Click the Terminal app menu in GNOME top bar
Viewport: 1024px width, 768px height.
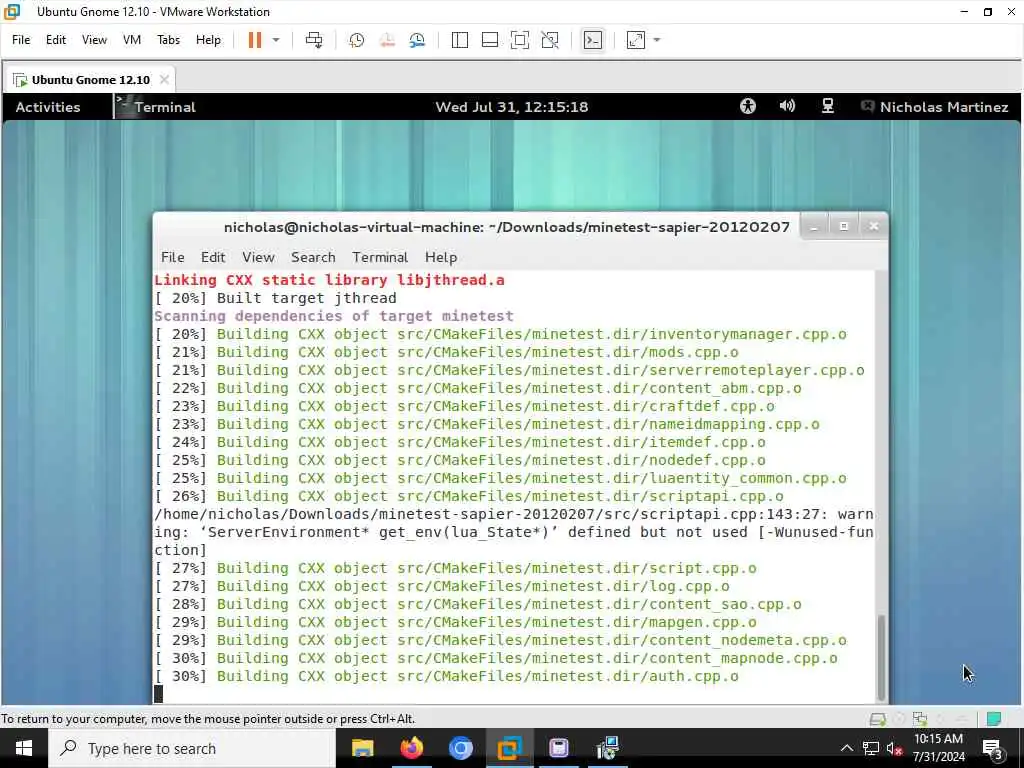(156, 107)
